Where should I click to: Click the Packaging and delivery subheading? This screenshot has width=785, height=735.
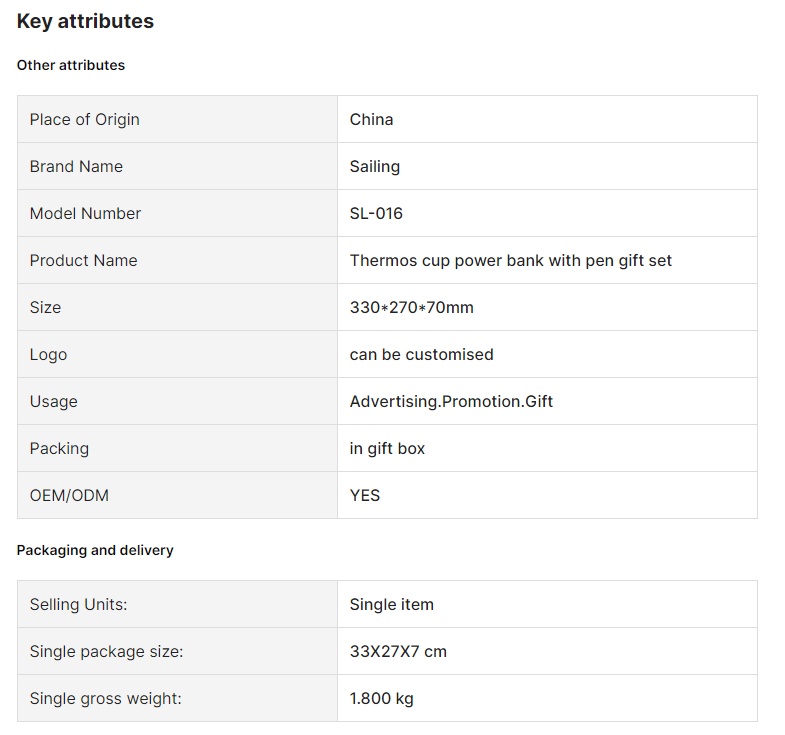pyautogui.click(x=95, y=550)
